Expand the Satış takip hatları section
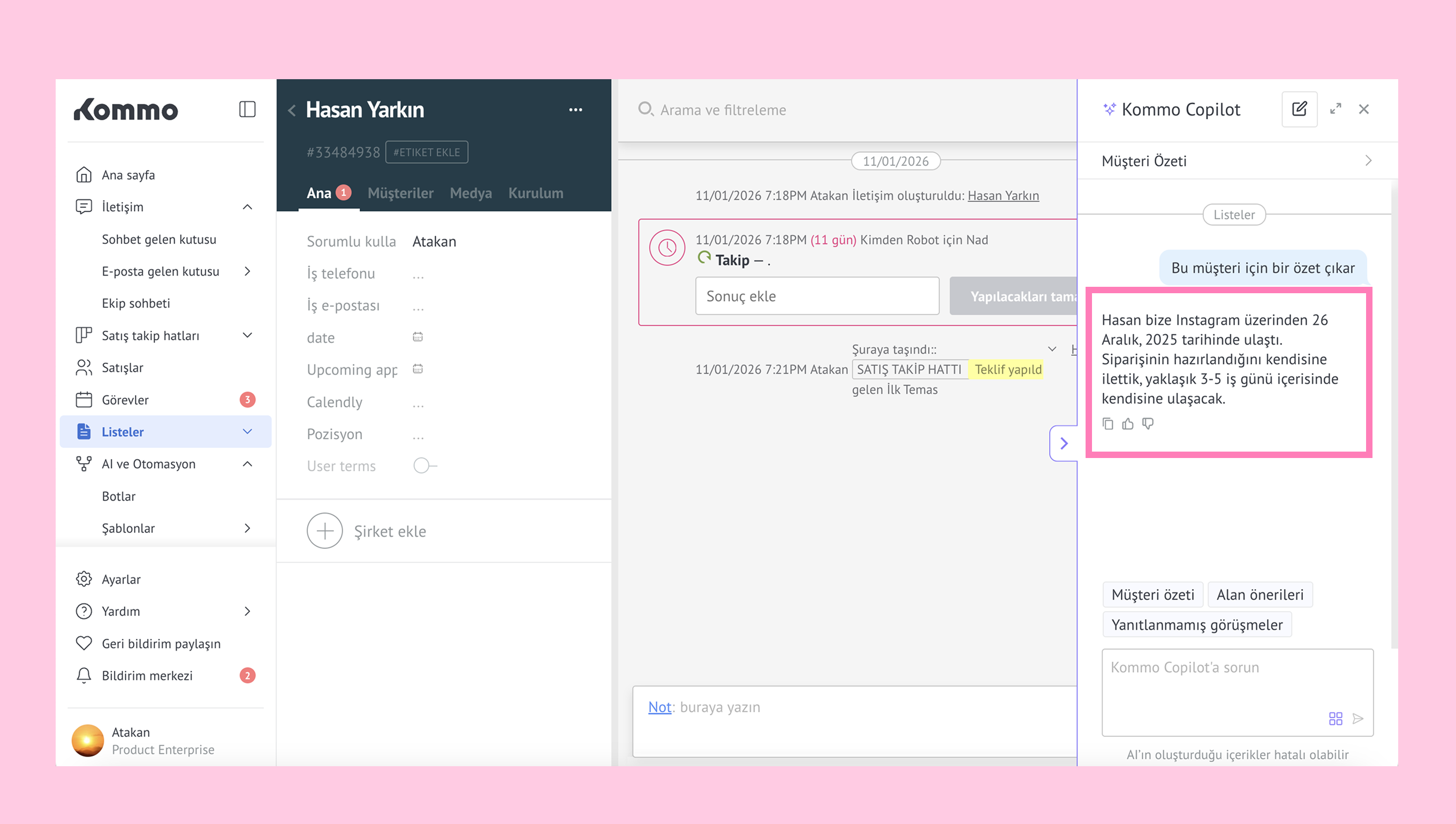 click(247, 335)
